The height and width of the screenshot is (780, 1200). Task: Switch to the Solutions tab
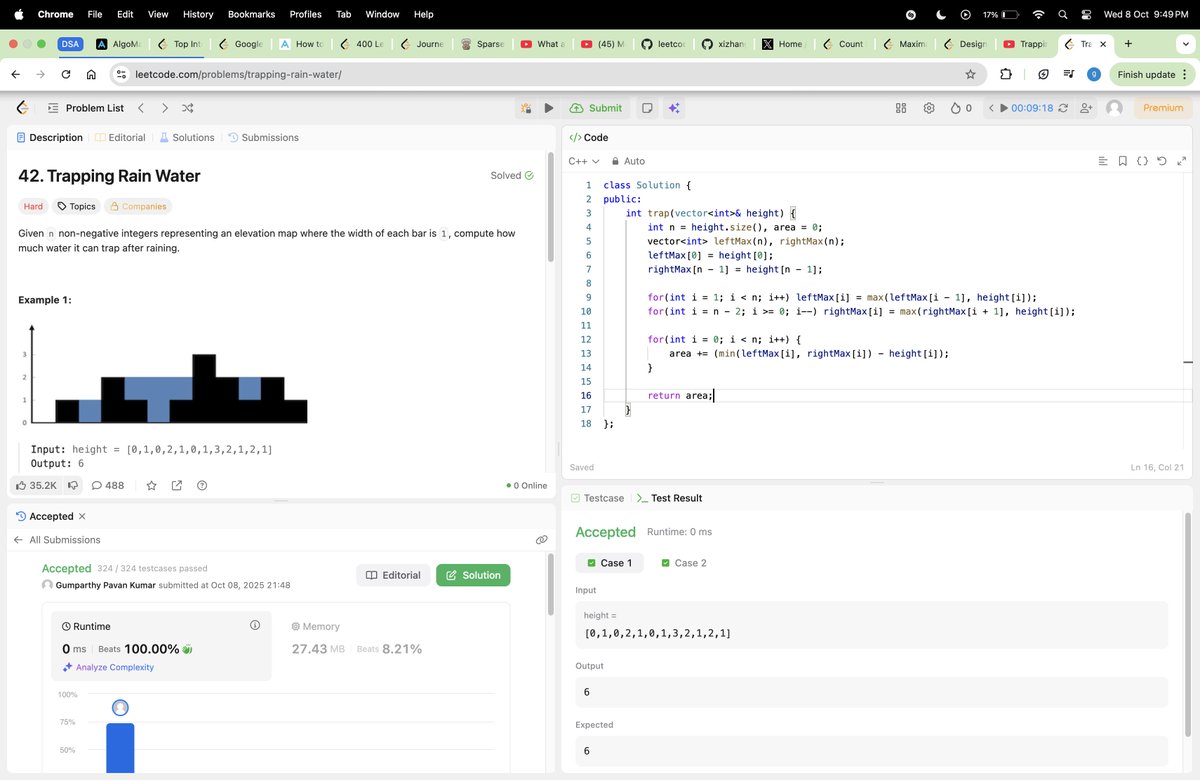(x=187, y=138)
